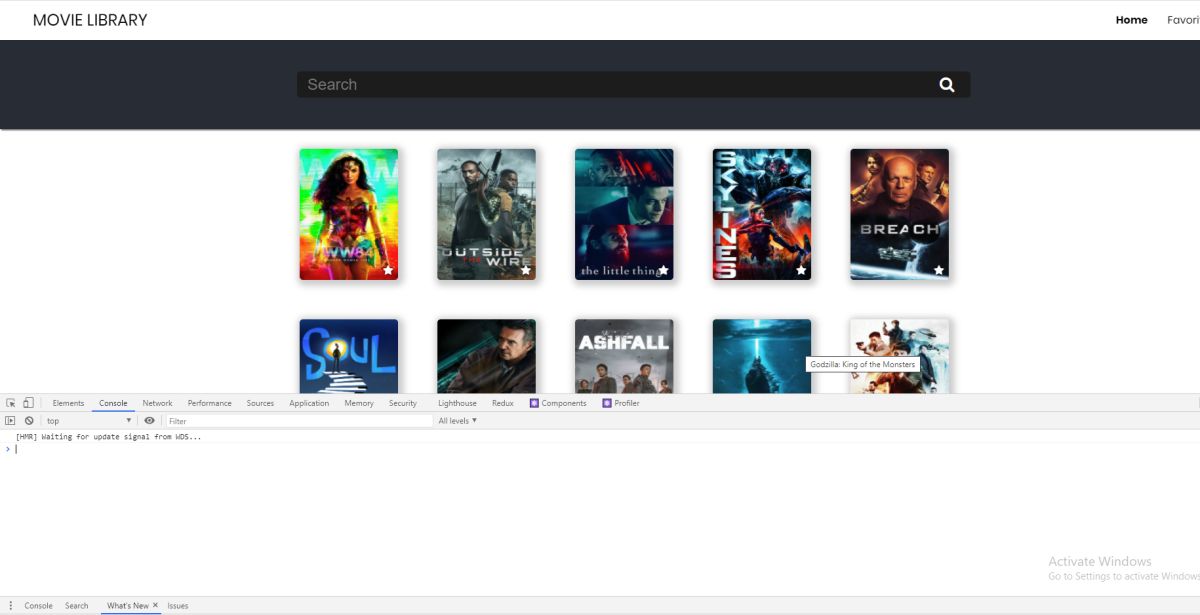
Task: Open the drawer three-dot menu
Action: pos(11,606)
